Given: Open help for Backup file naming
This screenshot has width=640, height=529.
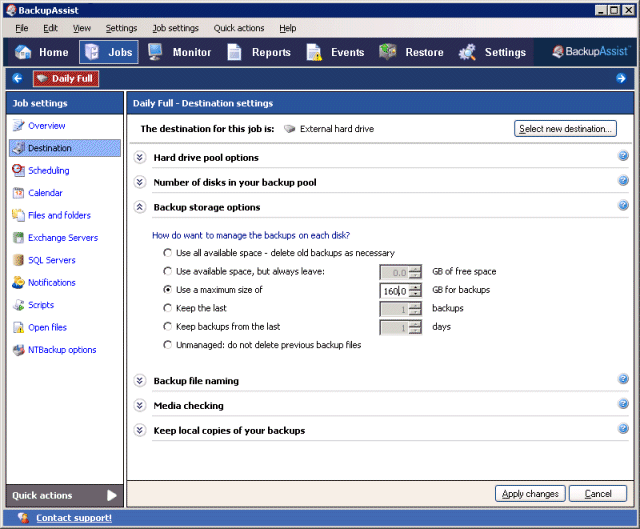Looking at the screenshot, I should click(623, 379).
